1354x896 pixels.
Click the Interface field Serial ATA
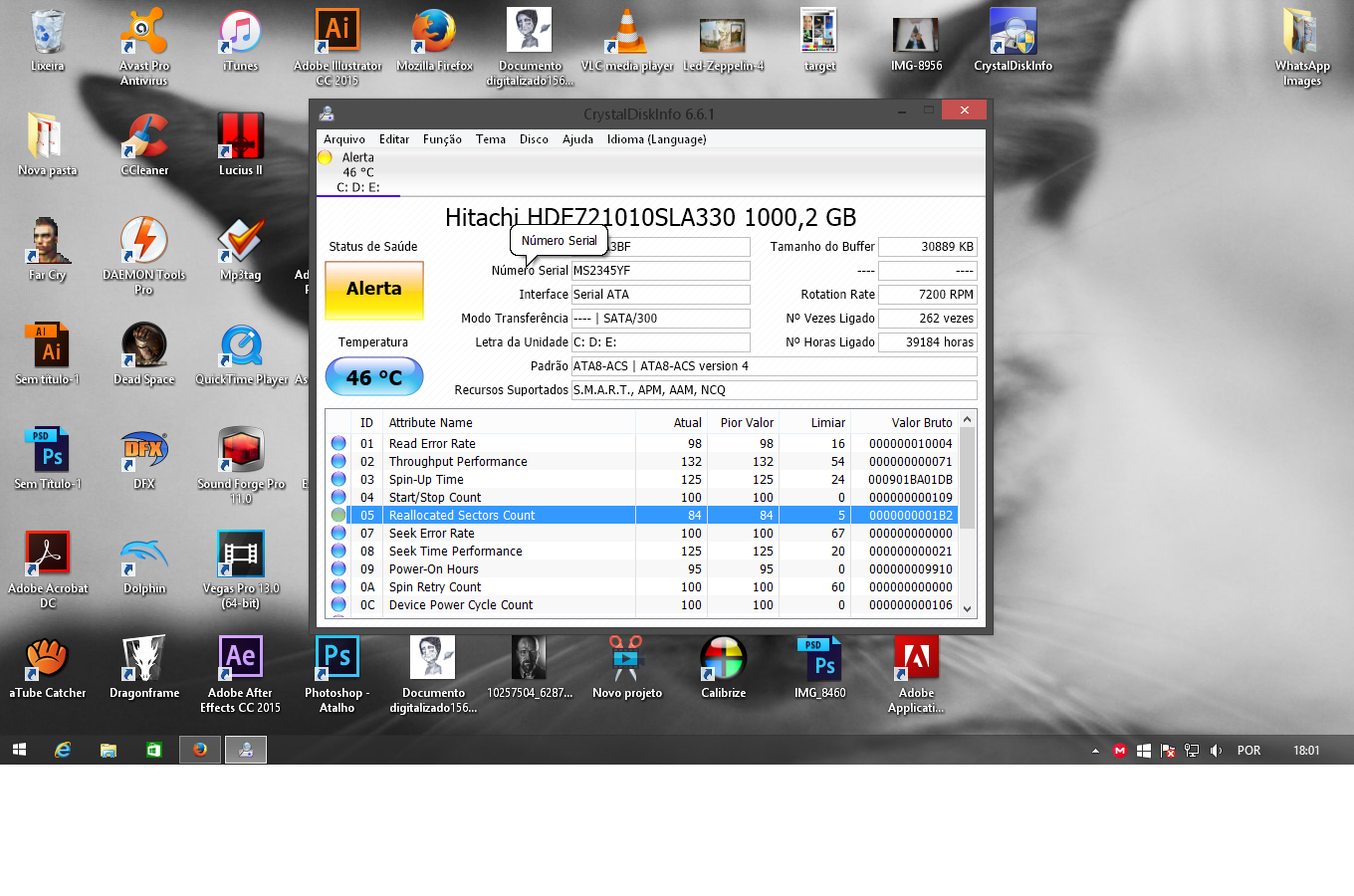pyautogui.click(x=660, y=295)
